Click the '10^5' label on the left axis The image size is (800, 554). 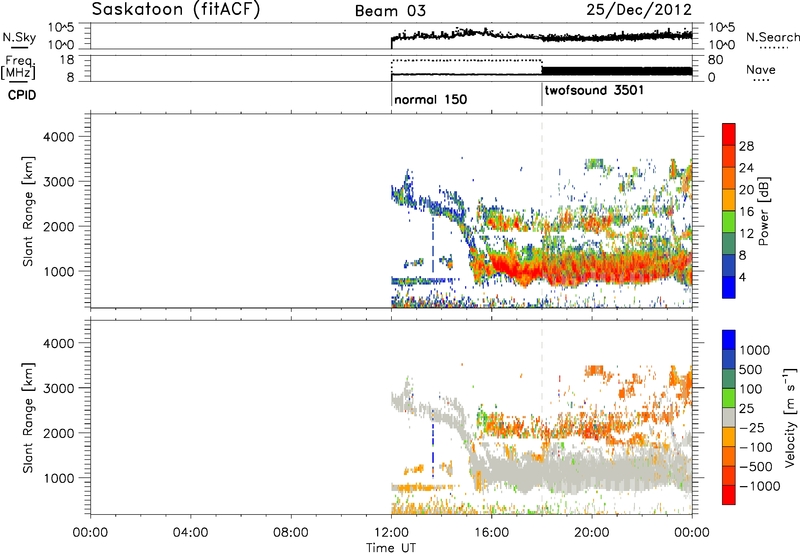pos(60,28)
